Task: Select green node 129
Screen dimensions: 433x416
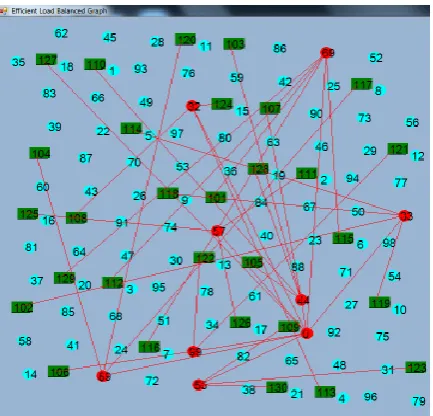Action: [x=65, y=278]
